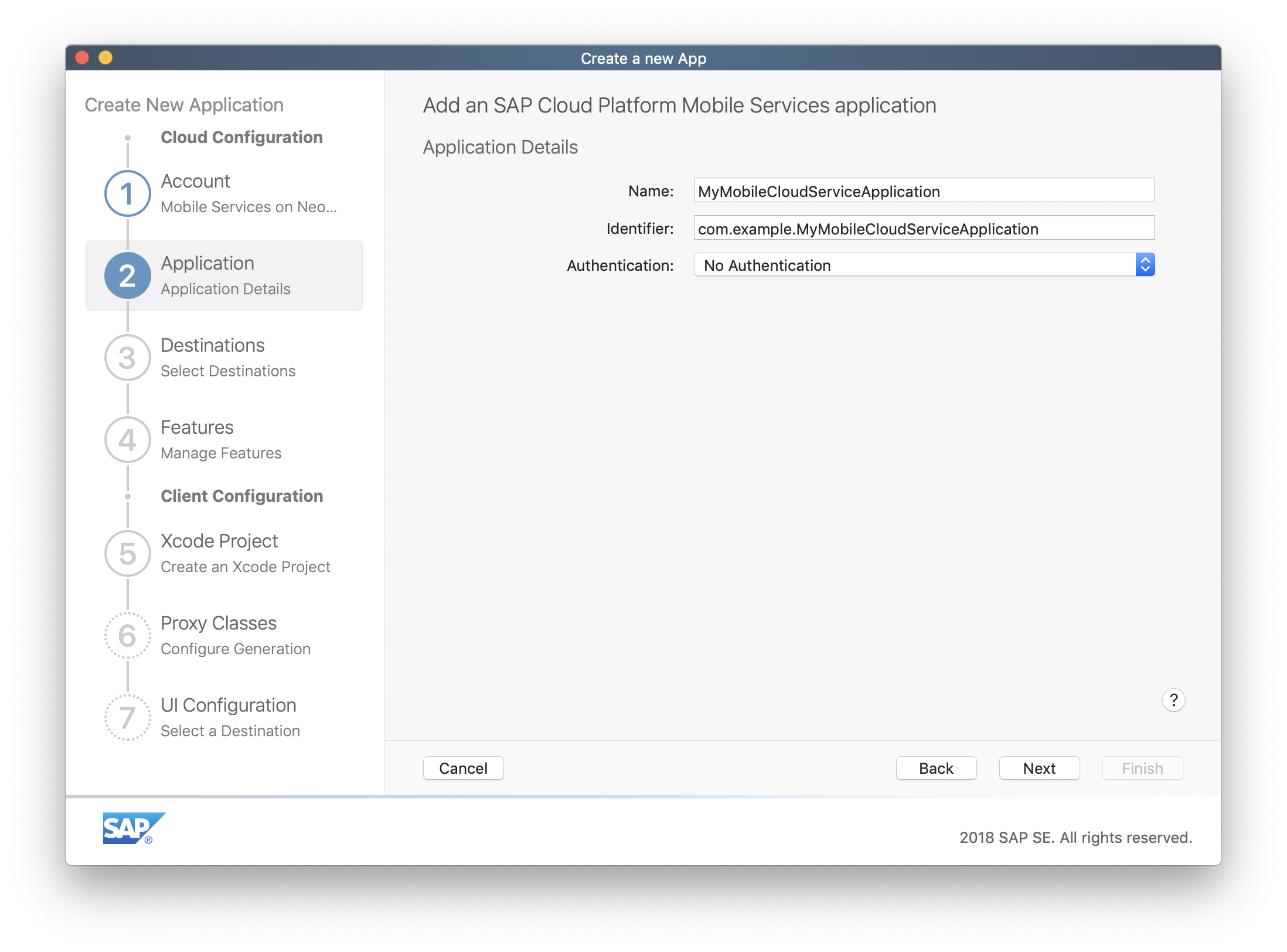Click the 'Select Destinations' subtitle

[228, 371]
